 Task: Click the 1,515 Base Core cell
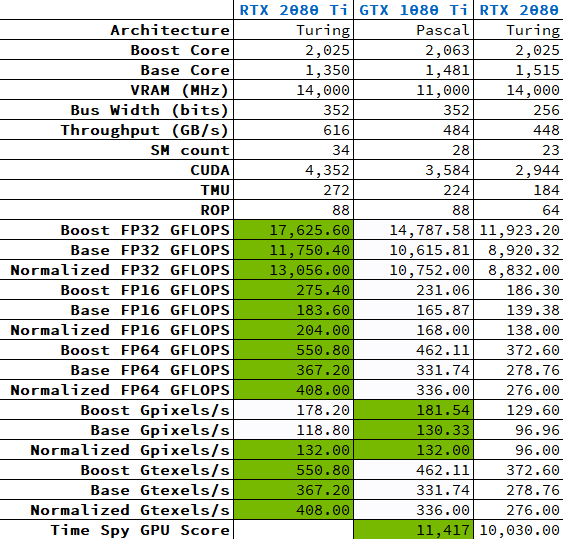518,70
